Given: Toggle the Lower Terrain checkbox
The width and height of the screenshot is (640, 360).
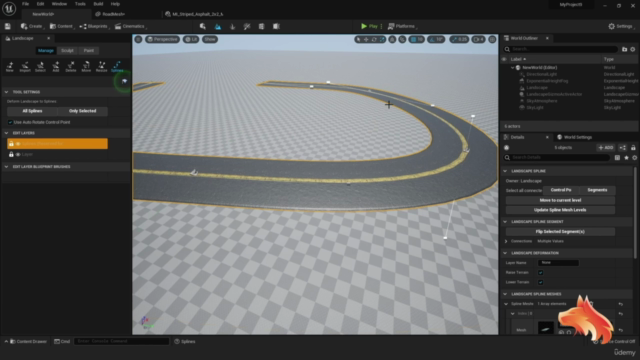Looking at the screenshot, I should [540, 282].
